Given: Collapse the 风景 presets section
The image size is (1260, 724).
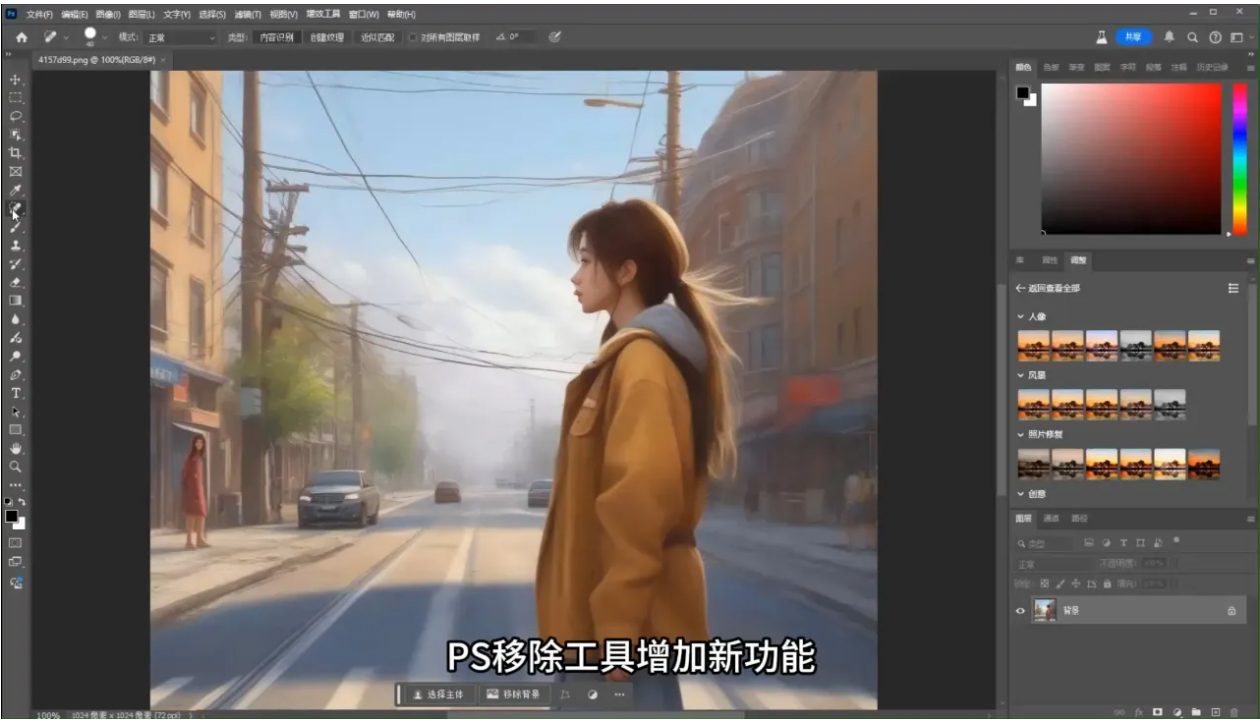Looking at the screenshot, I should pyautogui.click(x=1021, y=375).
